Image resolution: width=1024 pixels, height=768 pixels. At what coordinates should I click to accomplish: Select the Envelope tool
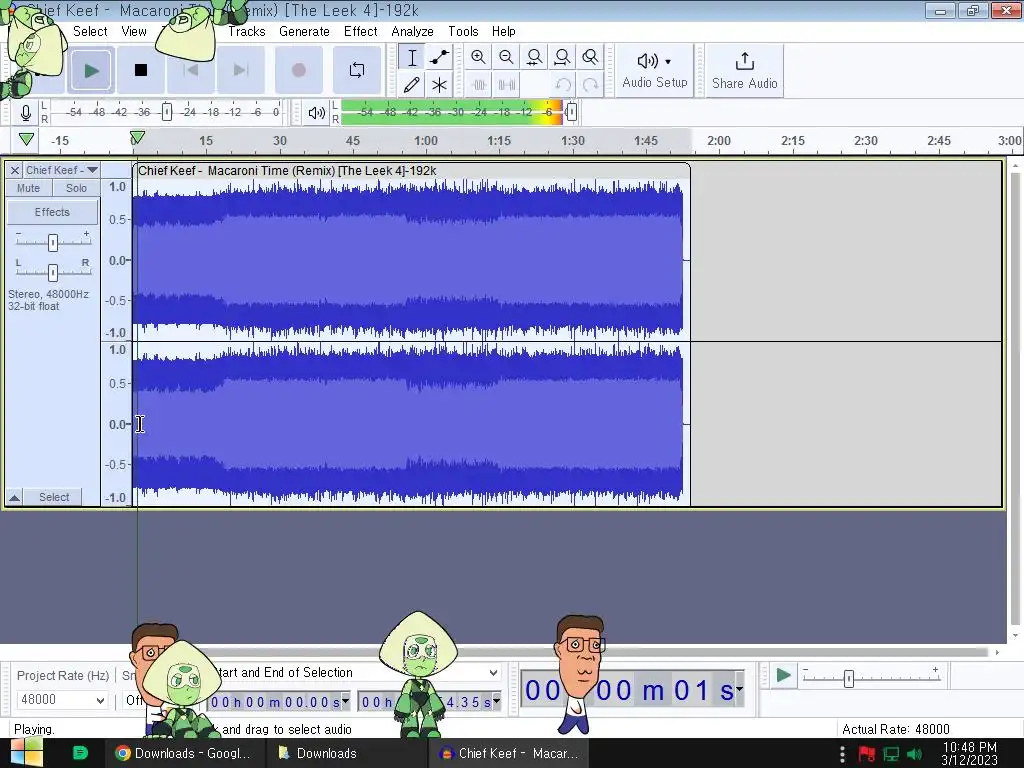pyautogui.click(x=440, y=57)
